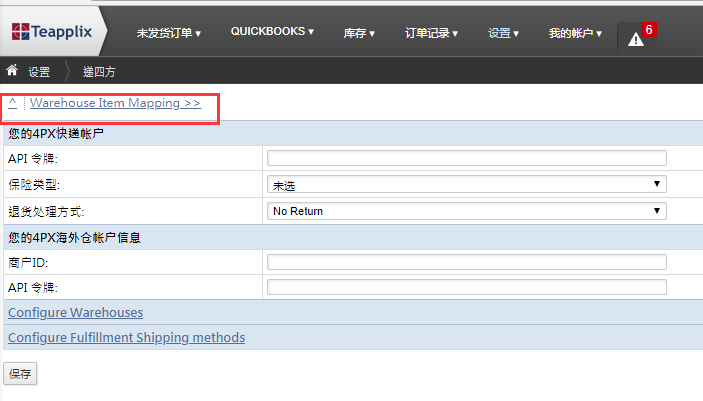703x401 pixels.
Task: Expand the 退货处理方式 No Return dropdown
Action: point(467,211)
